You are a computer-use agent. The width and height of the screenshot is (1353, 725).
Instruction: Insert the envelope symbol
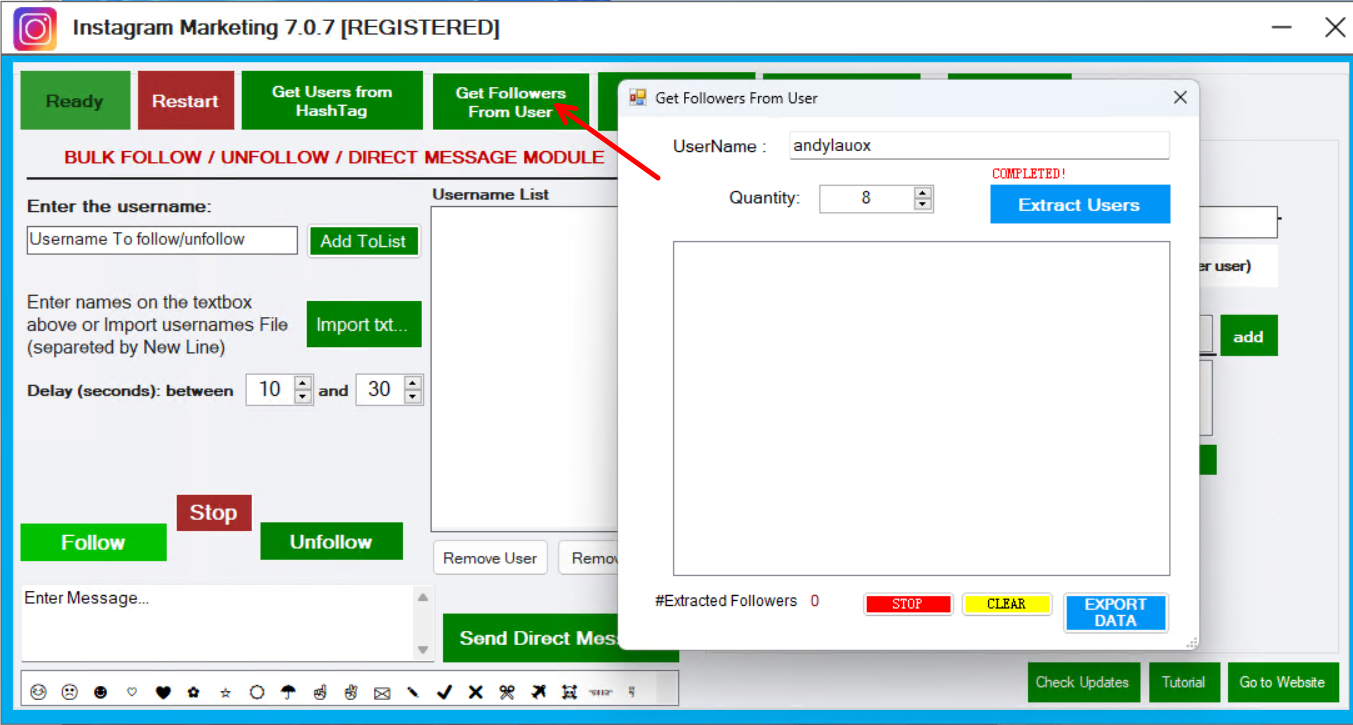(382, 691)
